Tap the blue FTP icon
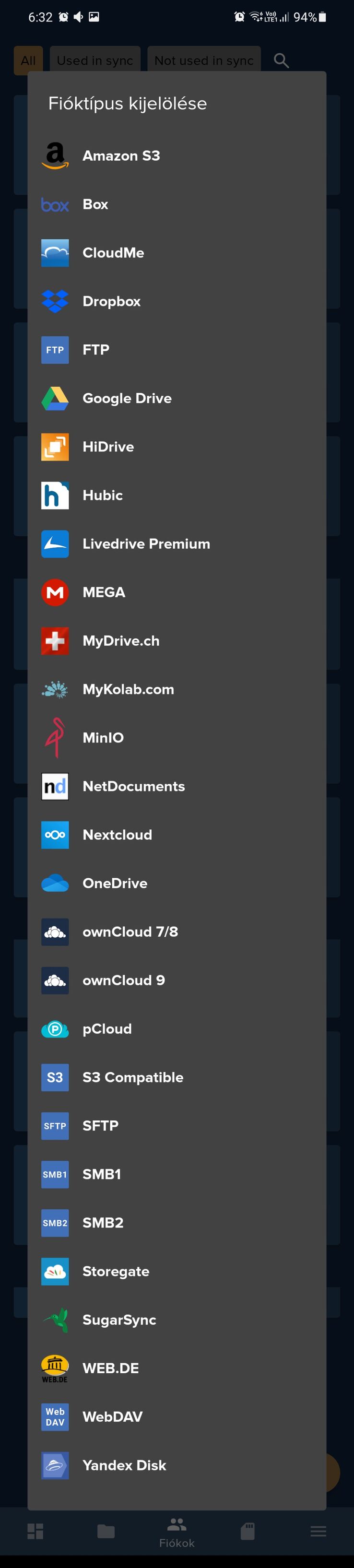Screen dimensions: 354x1568 (55, 350)
